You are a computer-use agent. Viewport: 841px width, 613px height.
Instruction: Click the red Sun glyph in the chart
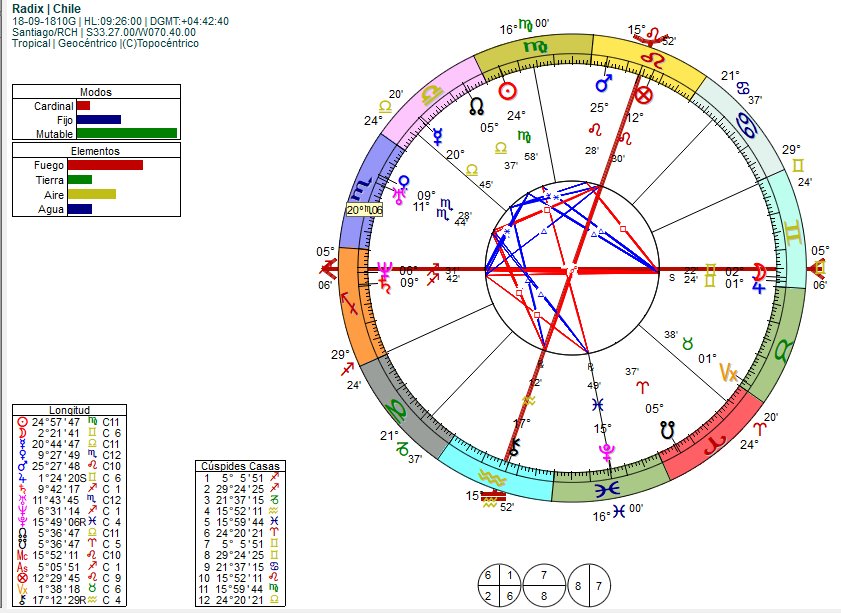pos(507,91)
